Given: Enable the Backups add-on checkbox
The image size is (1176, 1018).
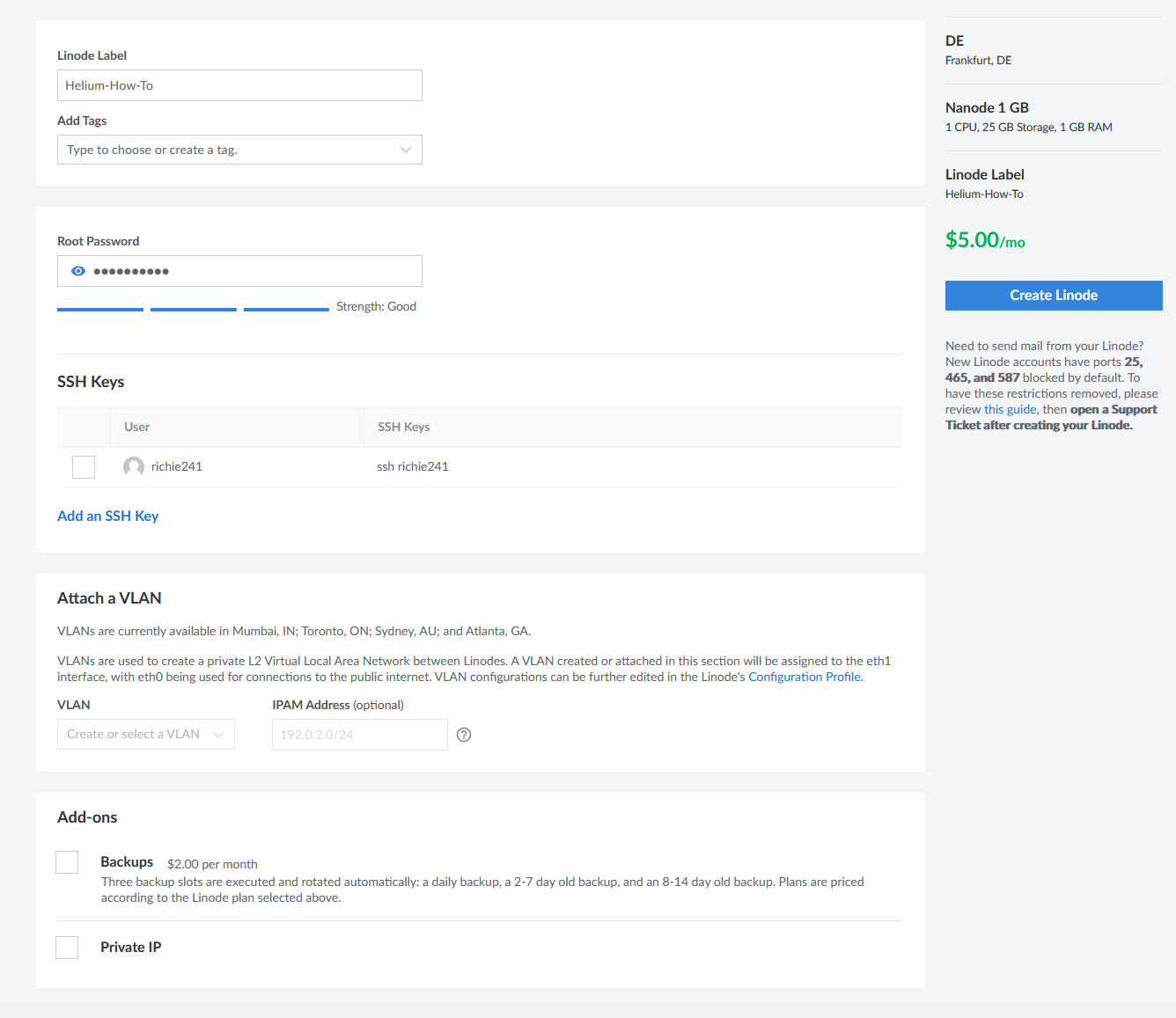Looking at the screenshot, I should (67, 862).
